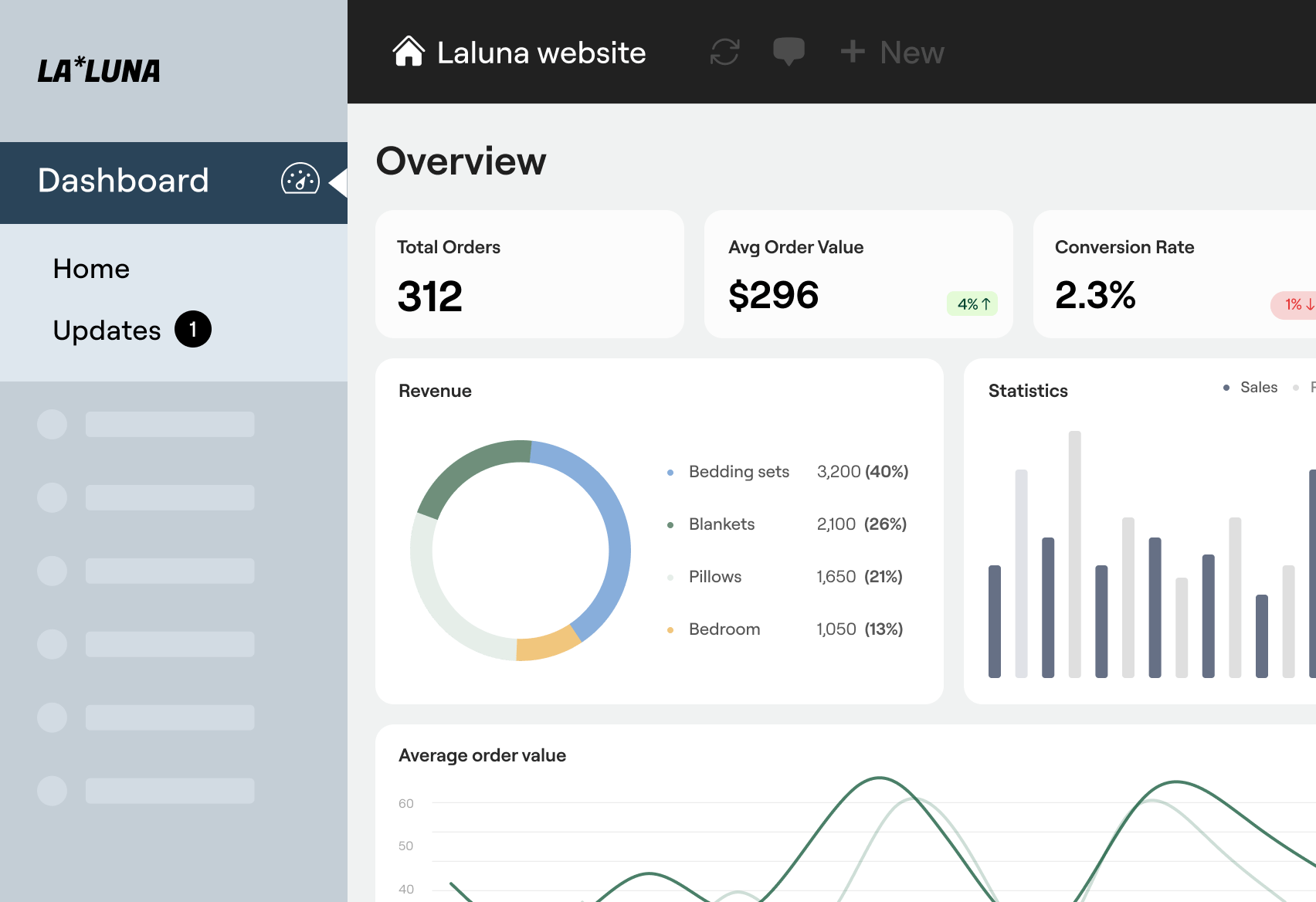Click the LA*LUNA logo
The width and height of the screenshot is (1316, 902).
(99, 71)
